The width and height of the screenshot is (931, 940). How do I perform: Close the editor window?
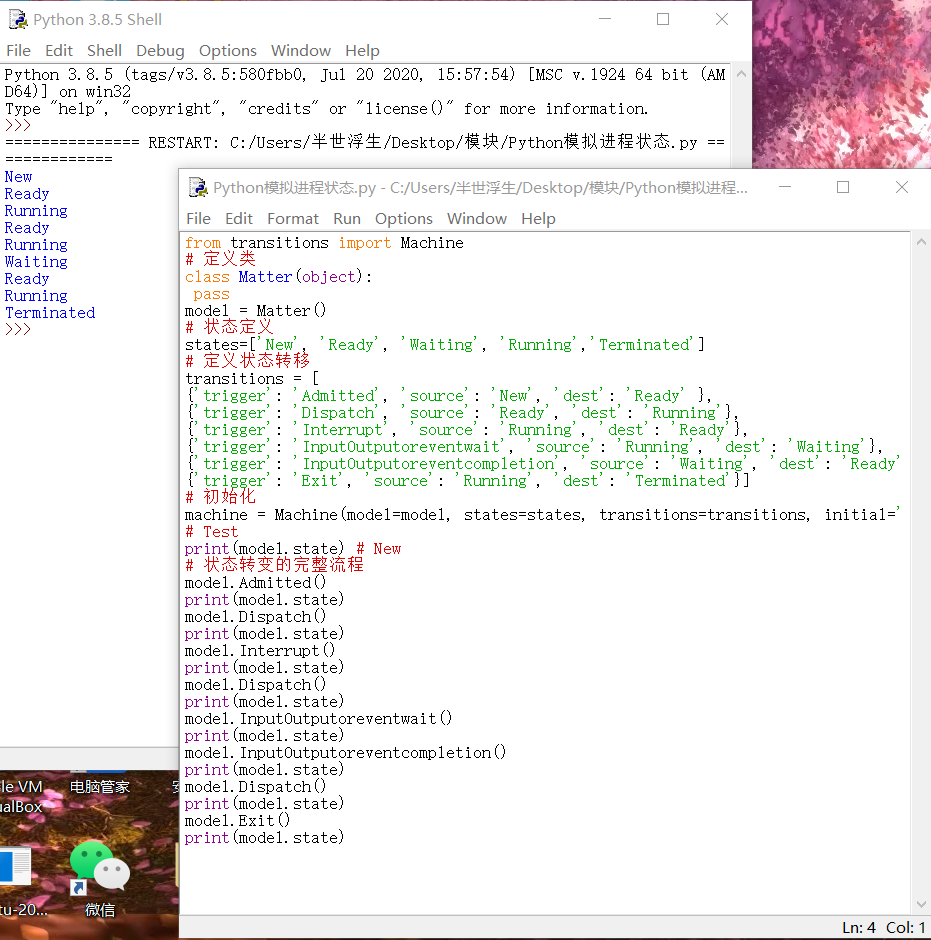tap(902, 187)
